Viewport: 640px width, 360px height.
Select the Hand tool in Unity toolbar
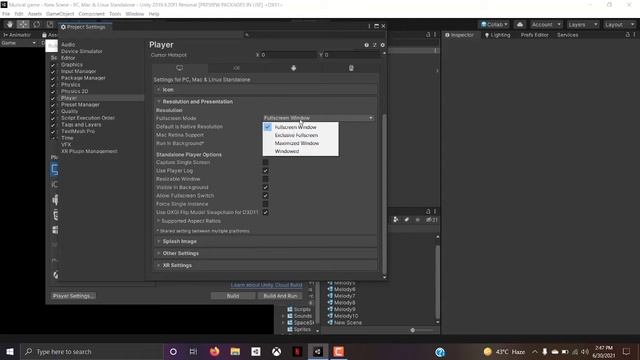pyautogui.click(x=10, y=24)
